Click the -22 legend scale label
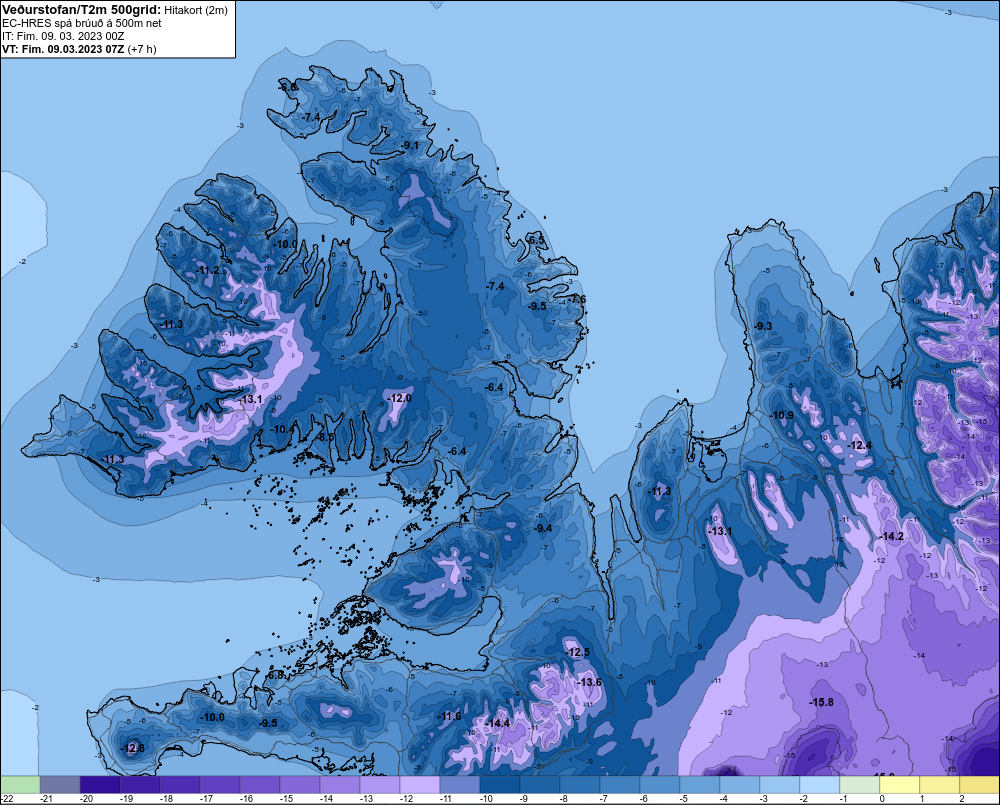 [8, 798]
